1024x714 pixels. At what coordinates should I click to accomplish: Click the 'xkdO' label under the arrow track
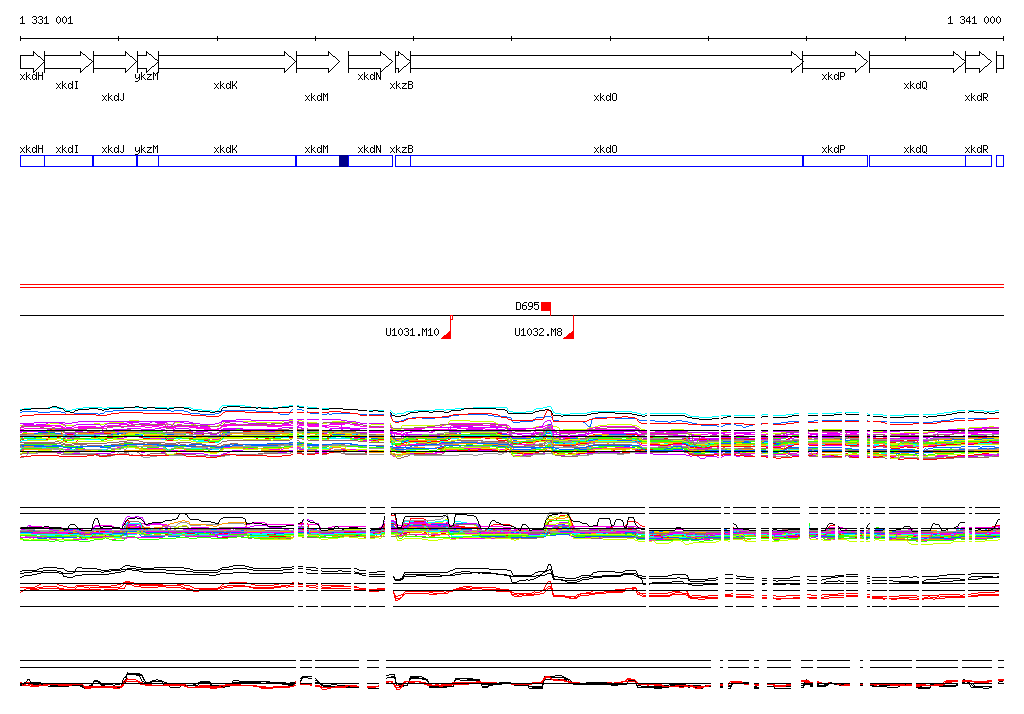pyautogui.click(x=605, y=97)
